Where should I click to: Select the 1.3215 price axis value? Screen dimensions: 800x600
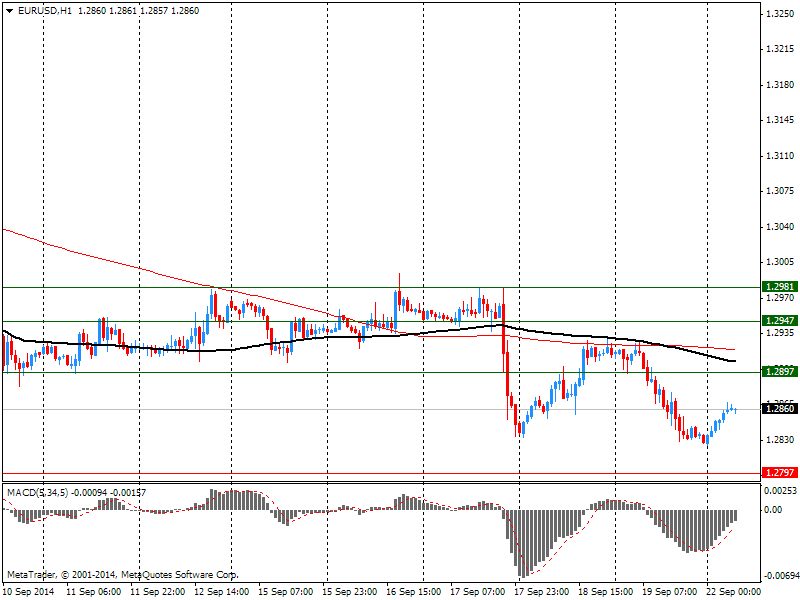[x=780, y=49]
